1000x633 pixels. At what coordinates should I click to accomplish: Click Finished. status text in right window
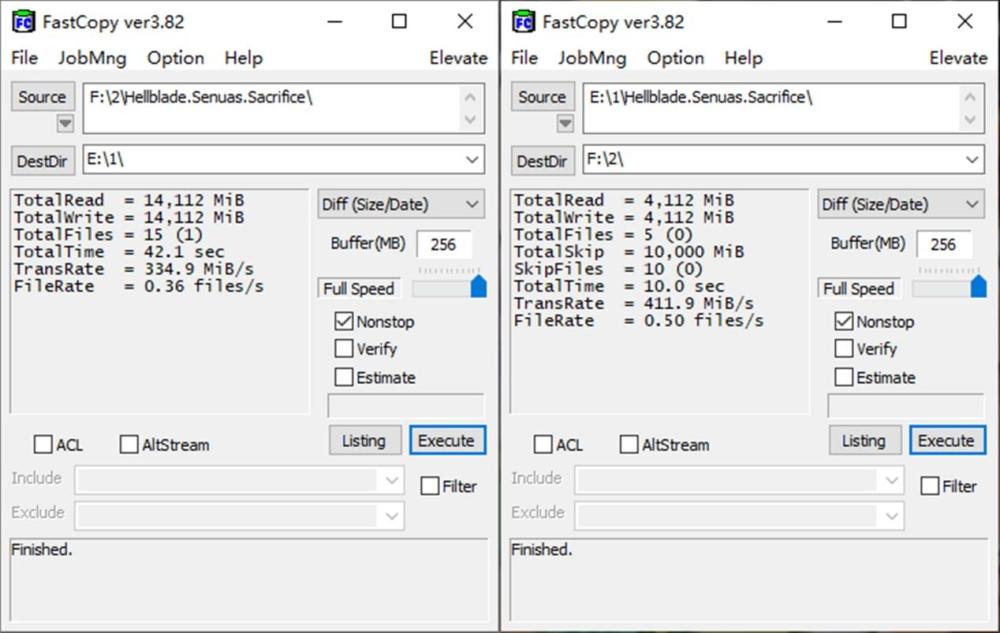(x=541, y=549)
